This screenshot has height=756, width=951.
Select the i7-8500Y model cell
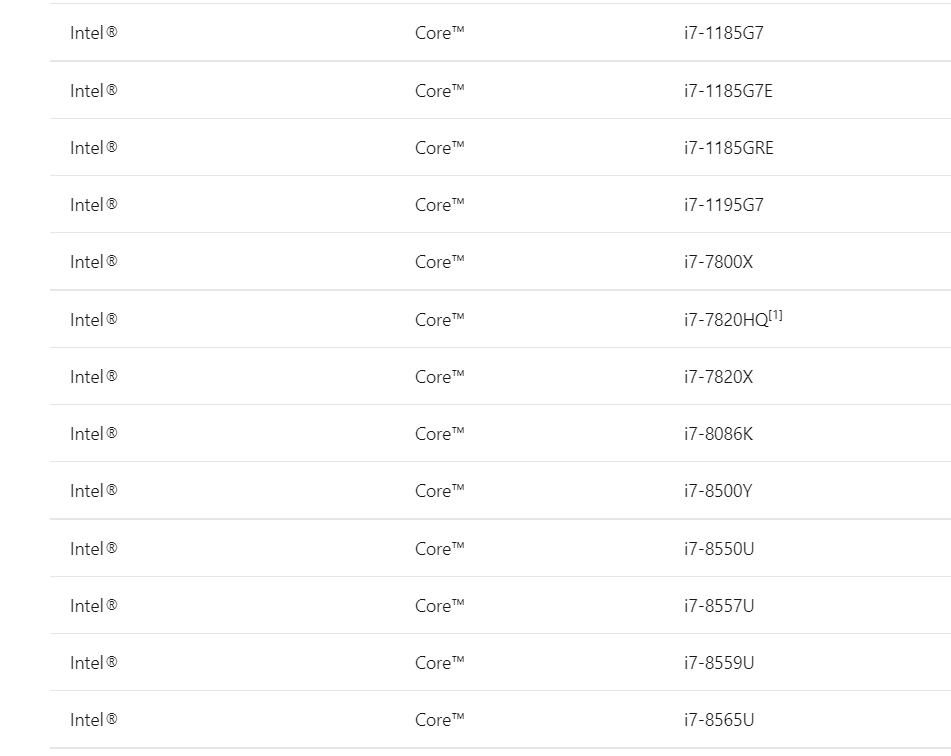click(718, 491)
